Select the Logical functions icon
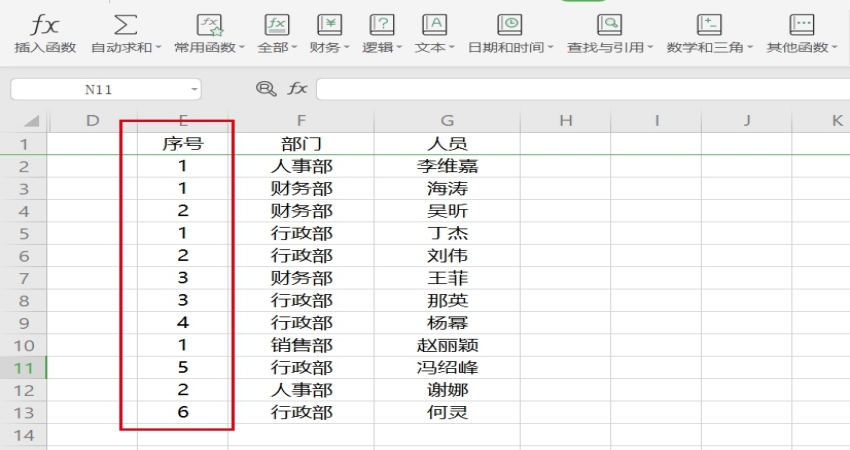The image size is (850, 450). tap(381, 24)
